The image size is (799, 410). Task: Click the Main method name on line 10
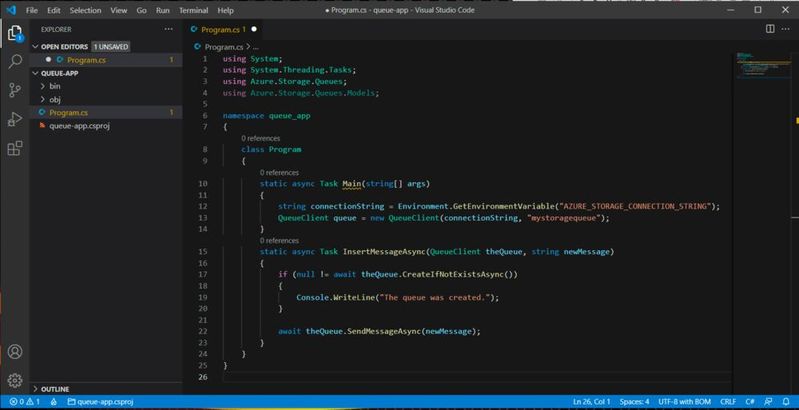[x=352, y=184]
